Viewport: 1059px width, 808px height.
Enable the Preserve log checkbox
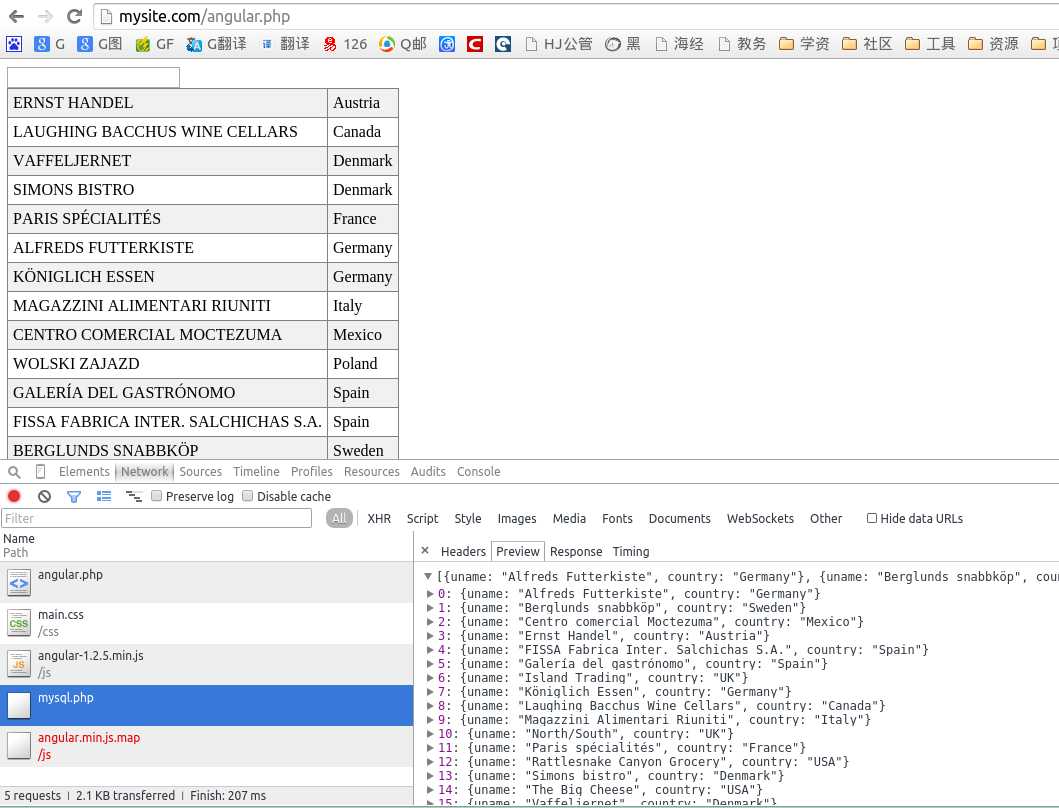(157, 496)
